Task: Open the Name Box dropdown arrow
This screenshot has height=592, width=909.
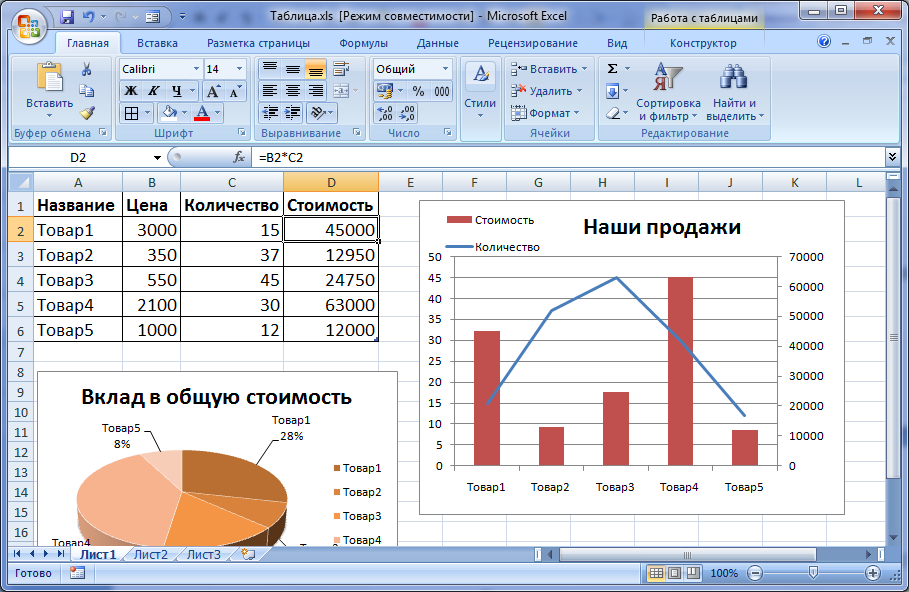Action: point(157,158)
